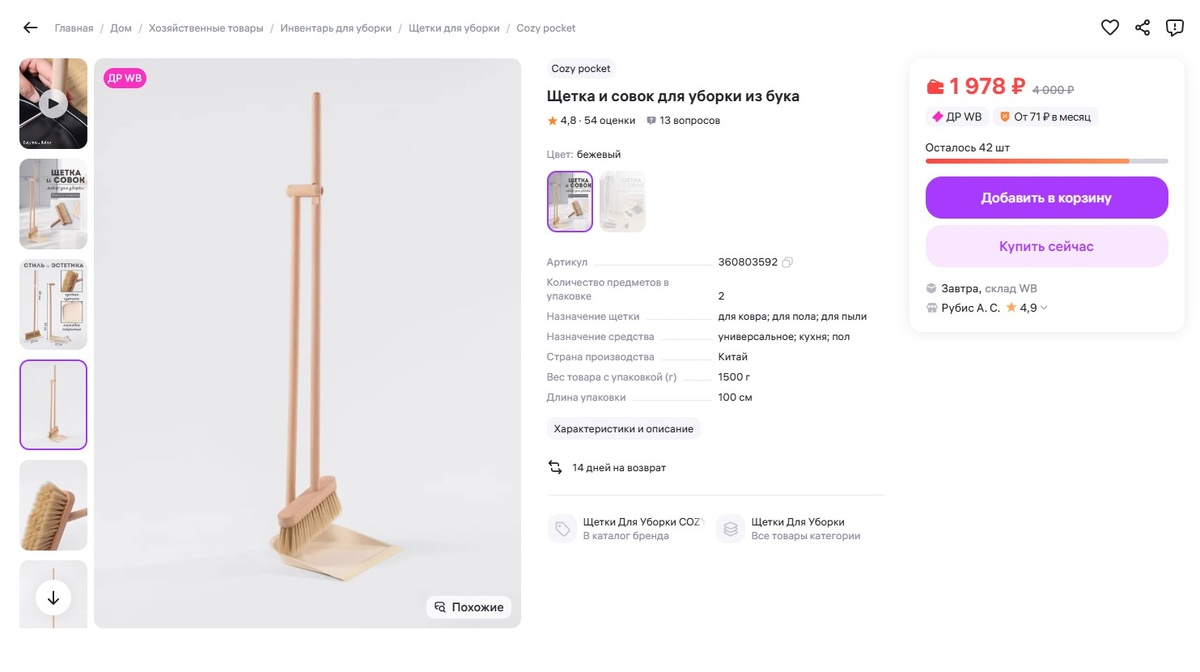The height and width of the screenshot is (672, 1200).
Task: Click the Похожие similar items button
Action: pos(468,607)
